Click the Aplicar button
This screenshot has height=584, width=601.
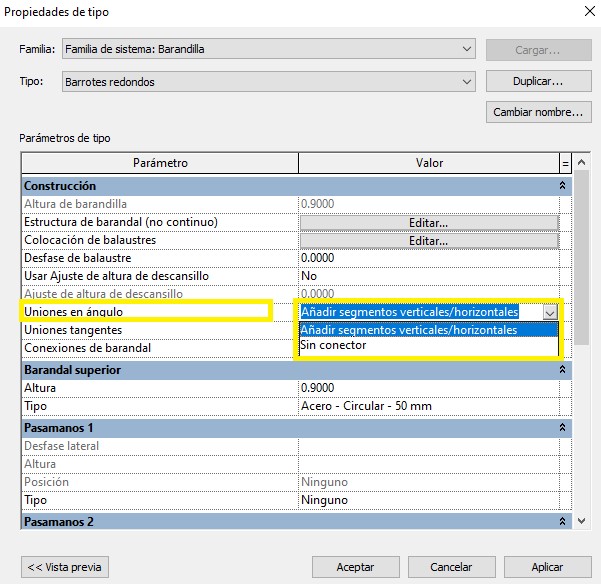pos(547,567)
